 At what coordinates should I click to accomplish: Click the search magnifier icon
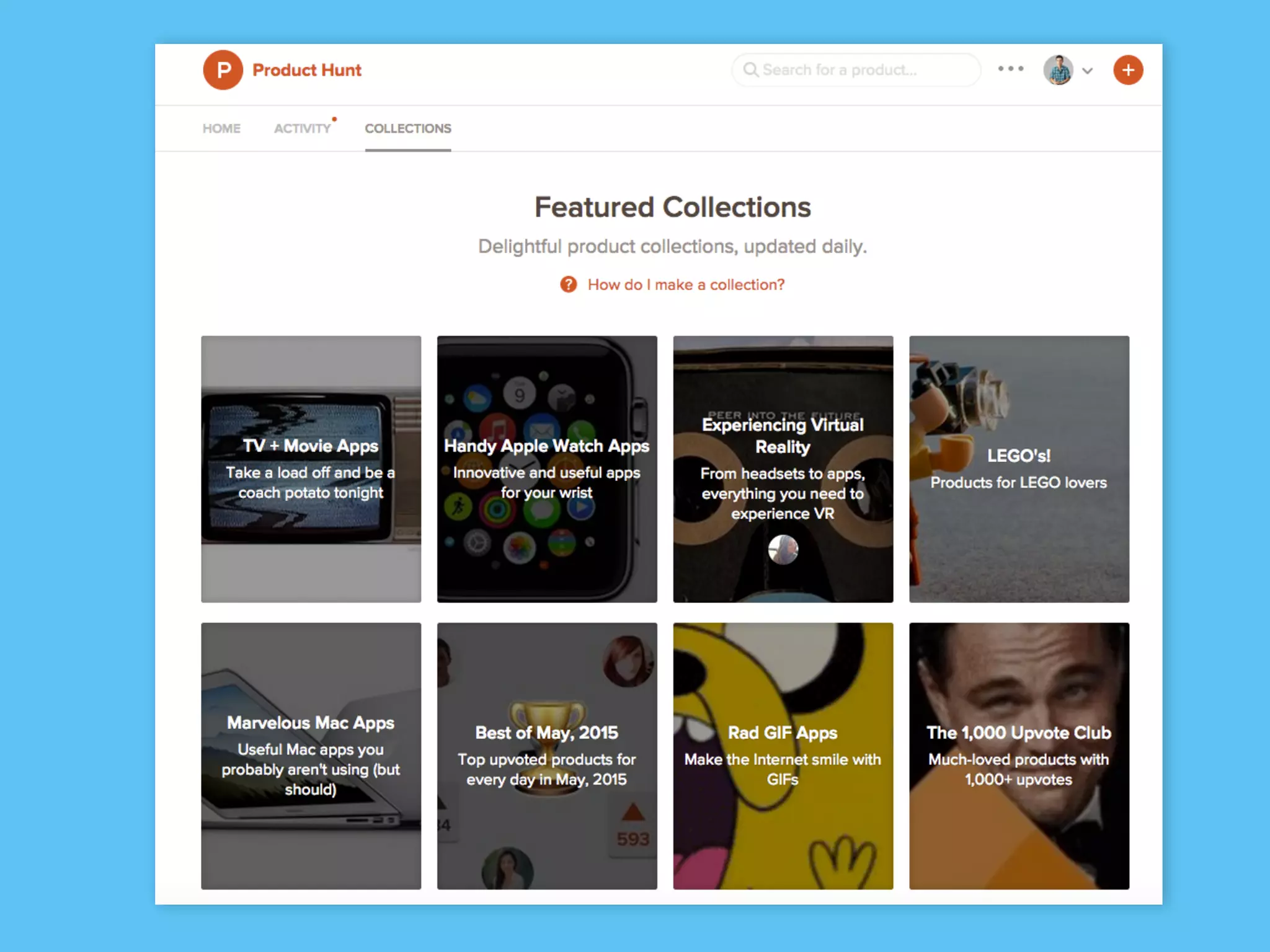750,70
